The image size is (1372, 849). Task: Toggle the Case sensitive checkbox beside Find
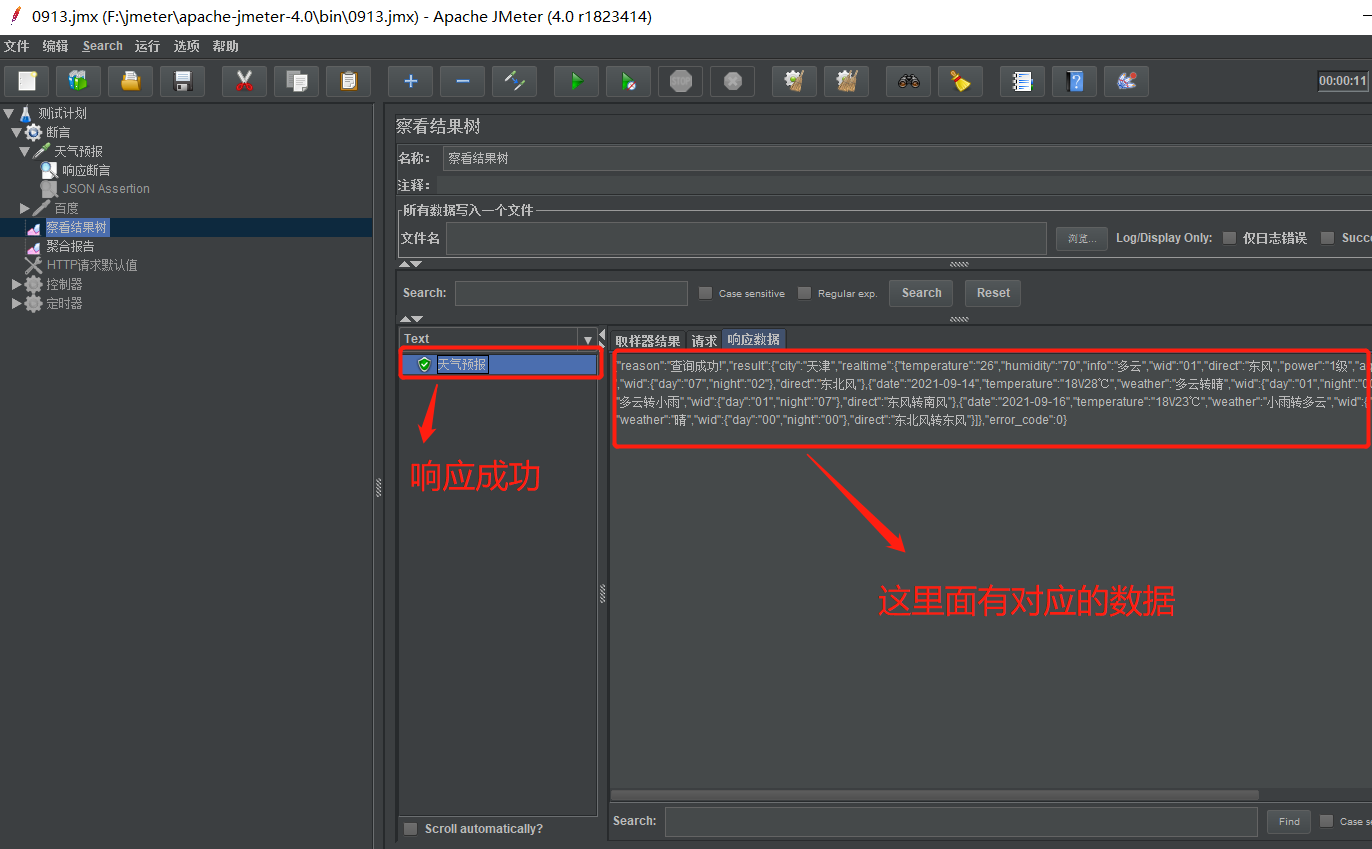pyautogui.click(x=1326, y=821)
